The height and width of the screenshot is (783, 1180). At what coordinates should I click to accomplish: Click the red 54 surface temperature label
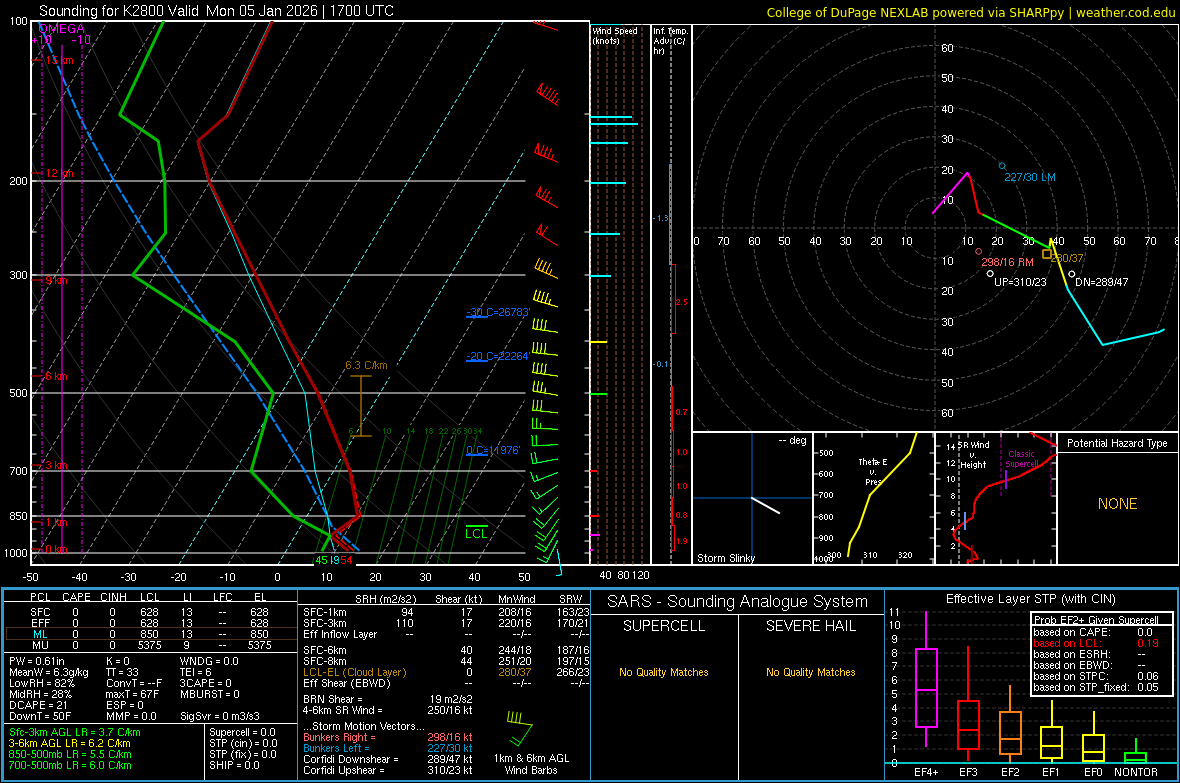pos(345,560)
